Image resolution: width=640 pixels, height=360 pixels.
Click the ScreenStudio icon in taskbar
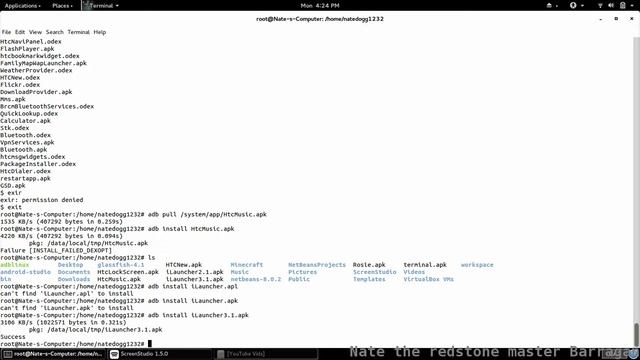(x=114, y=354)
